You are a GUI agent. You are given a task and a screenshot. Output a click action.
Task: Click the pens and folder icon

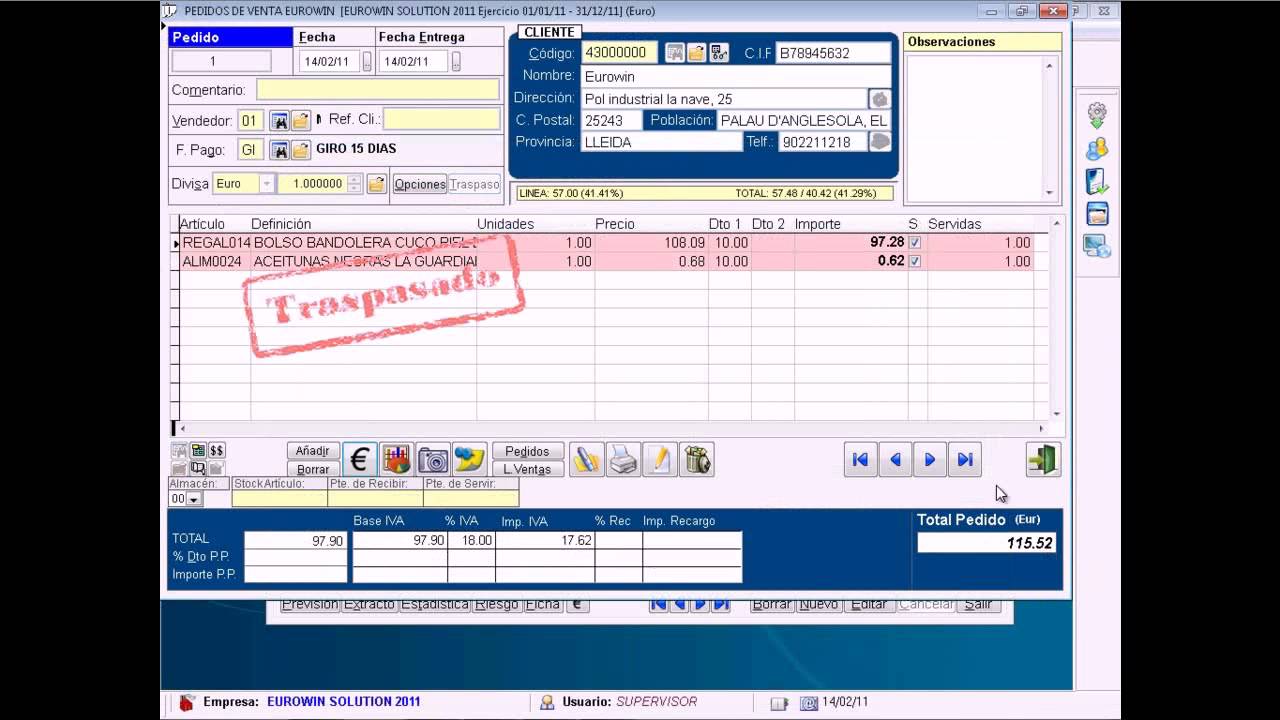pyautogui.click(x=587, y=459)
